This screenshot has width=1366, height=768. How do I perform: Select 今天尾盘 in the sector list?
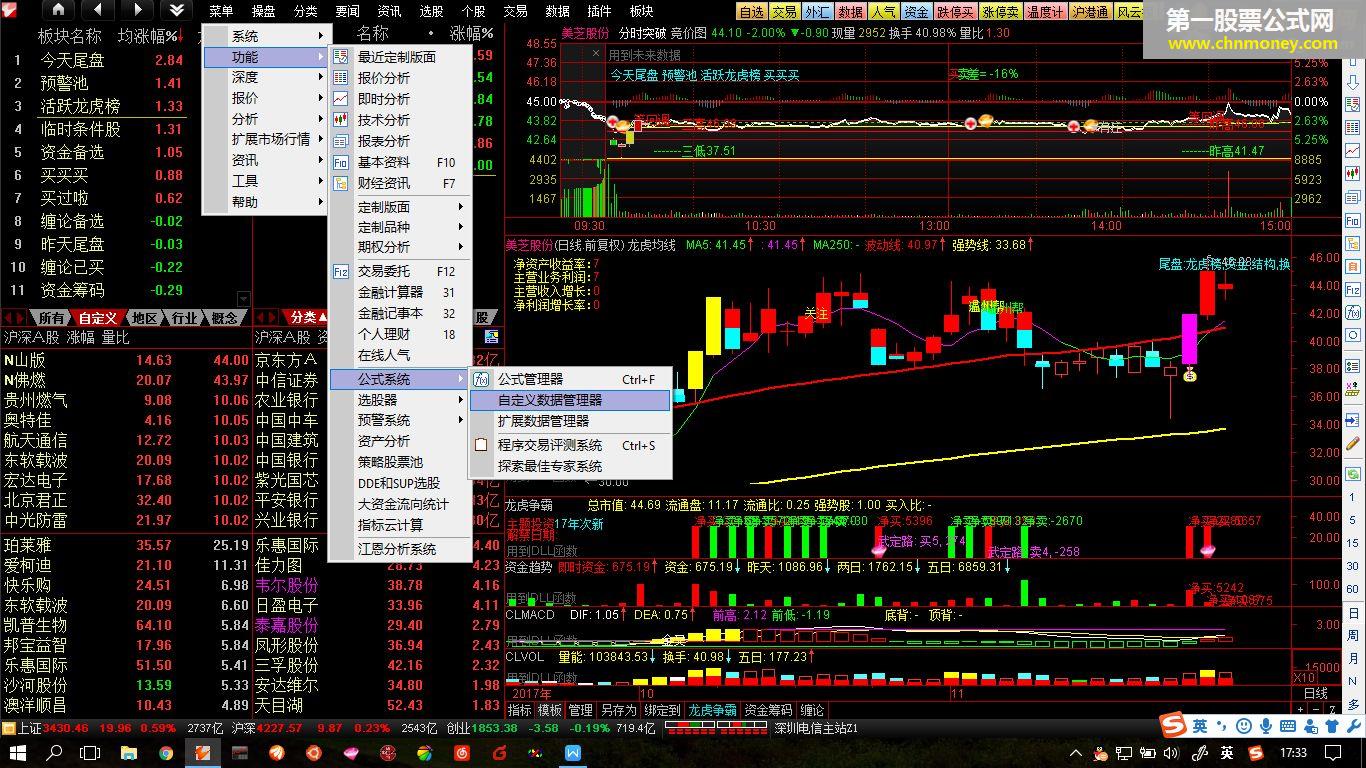[x=72, y=60]
